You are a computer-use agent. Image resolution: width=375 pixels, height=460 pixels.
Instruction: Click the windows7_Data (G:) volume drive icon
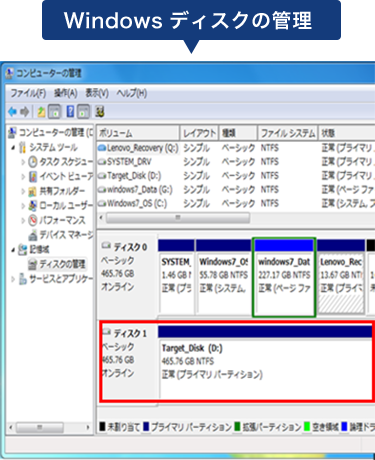point(102,190)
